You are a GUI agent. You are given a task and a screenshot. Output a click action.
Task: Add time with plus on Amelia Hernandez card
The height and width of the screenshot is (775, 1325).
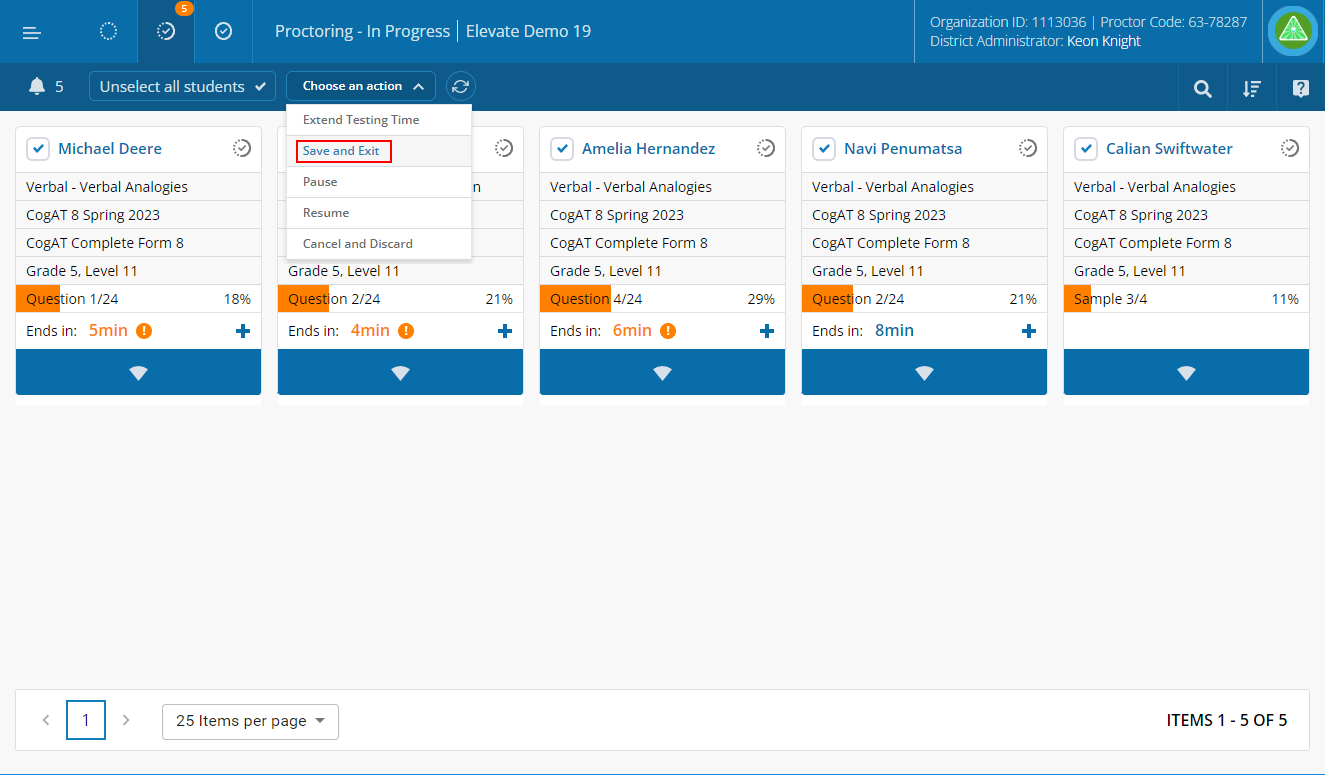tap(767, 331)
